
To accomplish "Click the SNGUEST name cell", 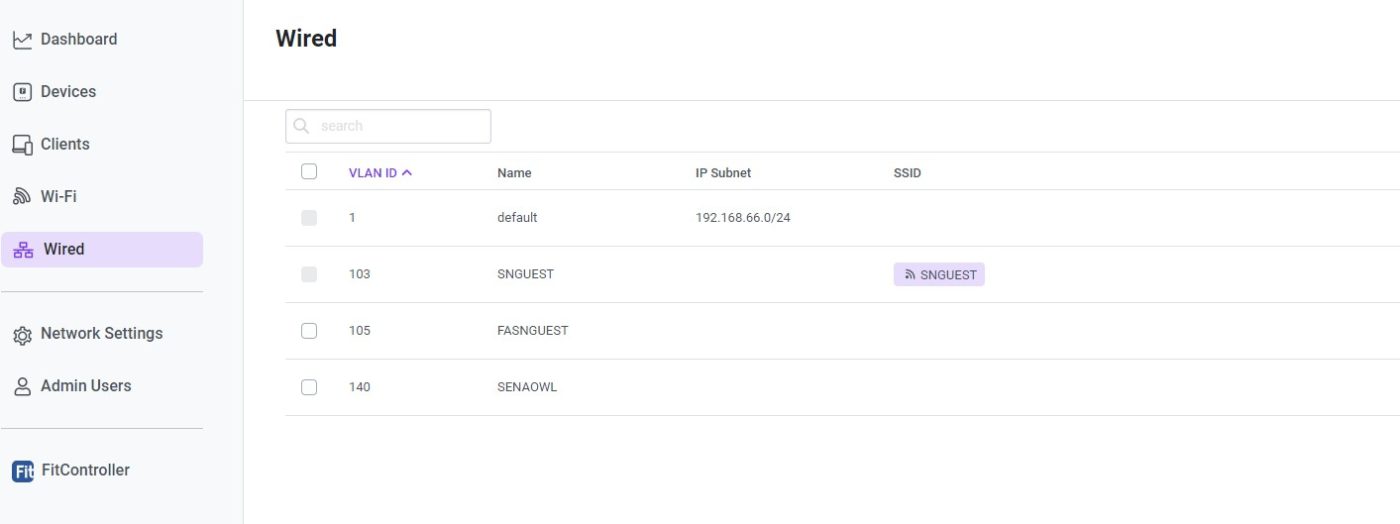I will click(525, 274).
